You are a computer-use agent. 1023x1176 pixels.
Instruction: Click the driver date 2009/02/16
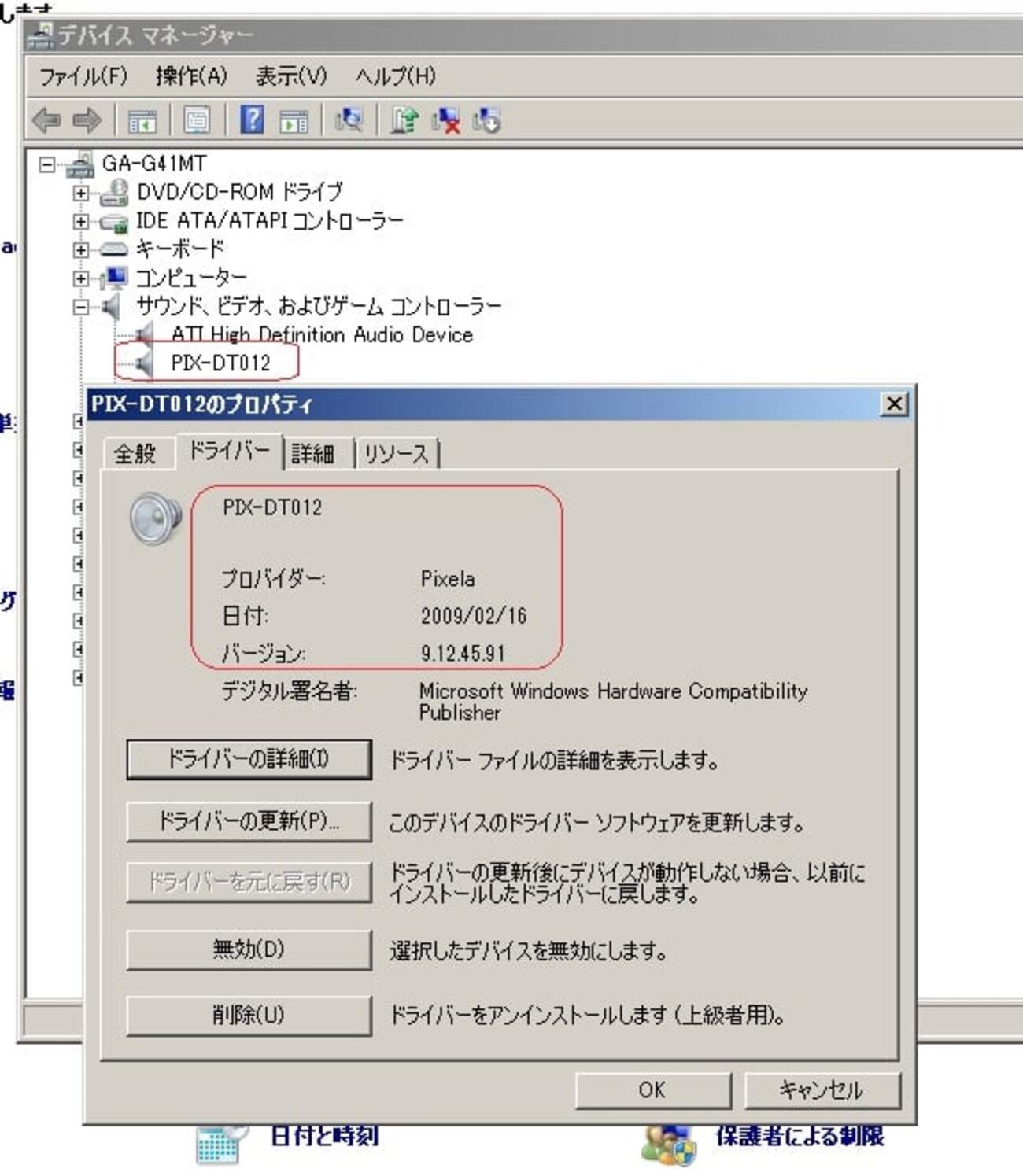474,616
